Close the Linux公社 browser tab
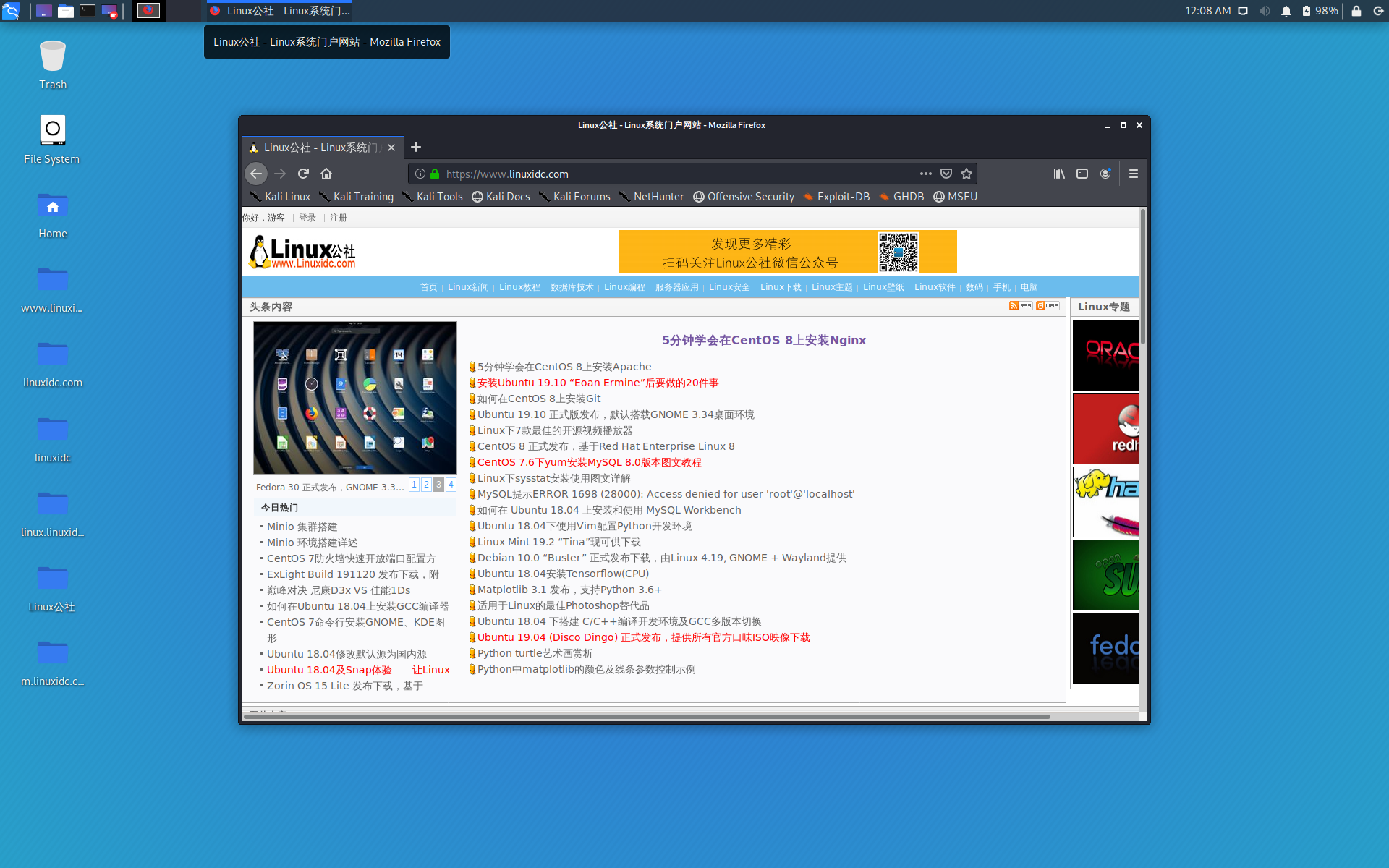The height and width of the screenshot is (868, 1389). [391, 148]
